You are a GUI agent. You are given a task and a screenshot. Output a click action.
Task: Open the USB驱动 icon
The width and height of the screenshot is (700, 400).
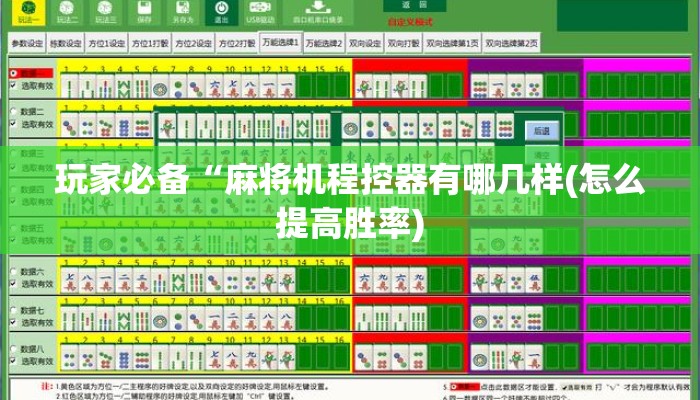260,12
